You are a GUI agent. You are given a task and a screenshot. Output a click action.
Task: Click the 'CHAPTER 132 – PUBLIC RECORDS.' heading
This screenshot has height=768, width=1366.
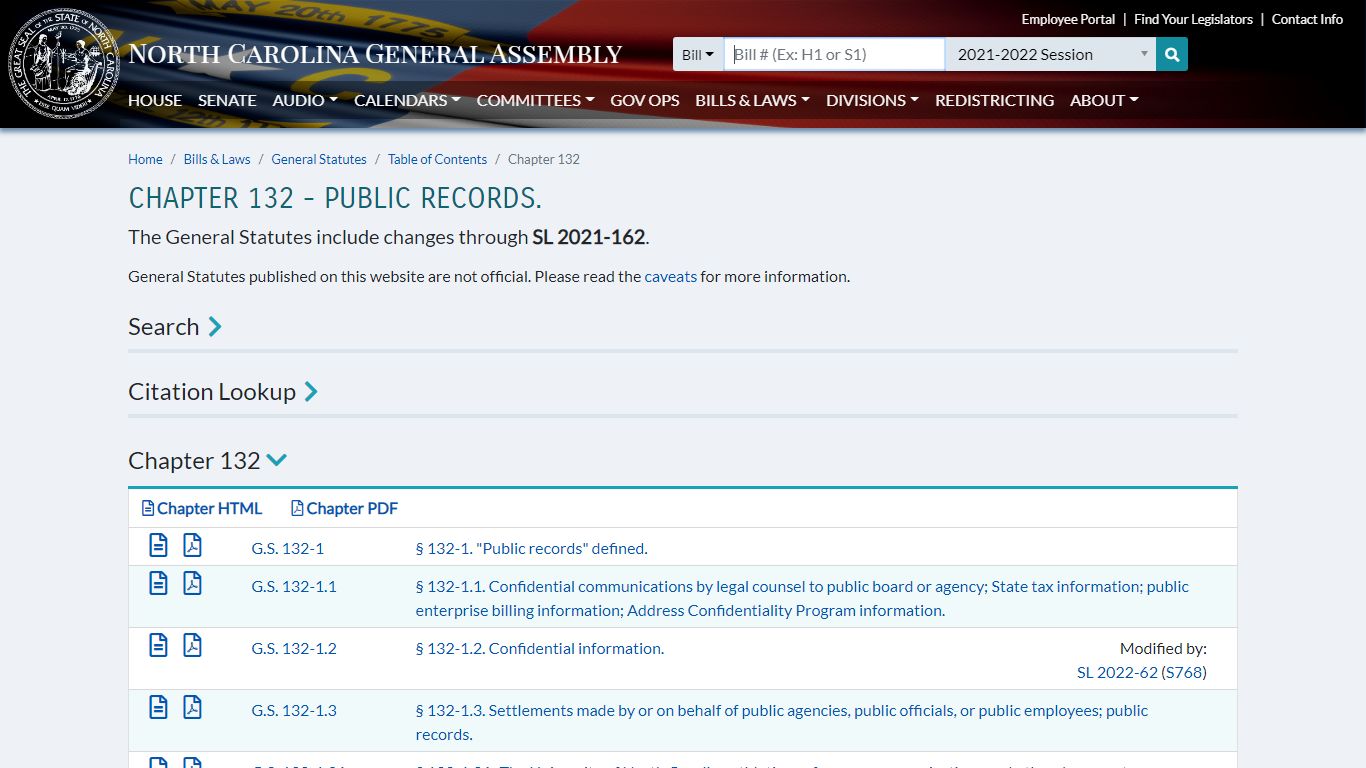click(x=335, y=198)
